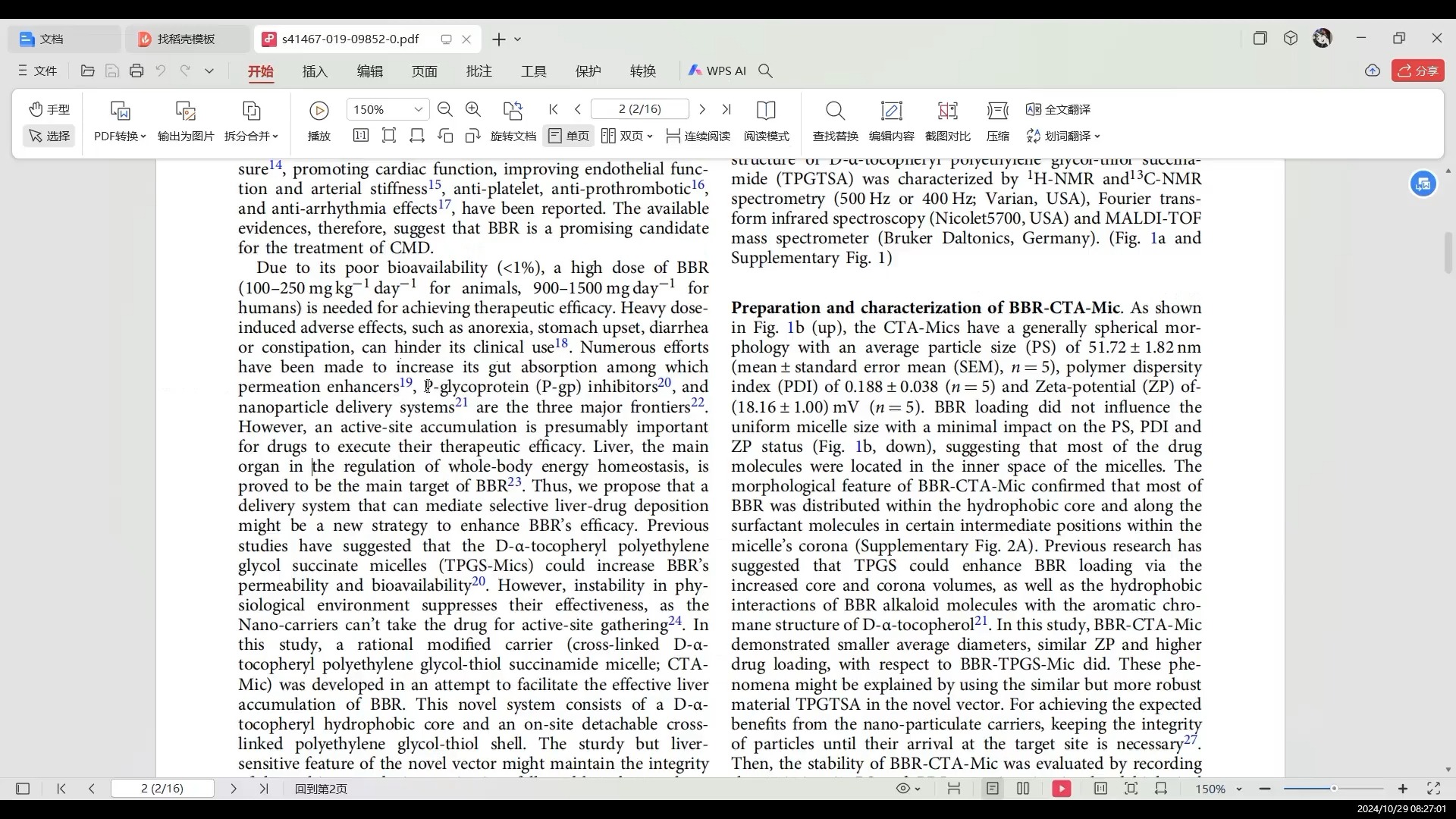Switch to Hand tool mode

(49, 109)
